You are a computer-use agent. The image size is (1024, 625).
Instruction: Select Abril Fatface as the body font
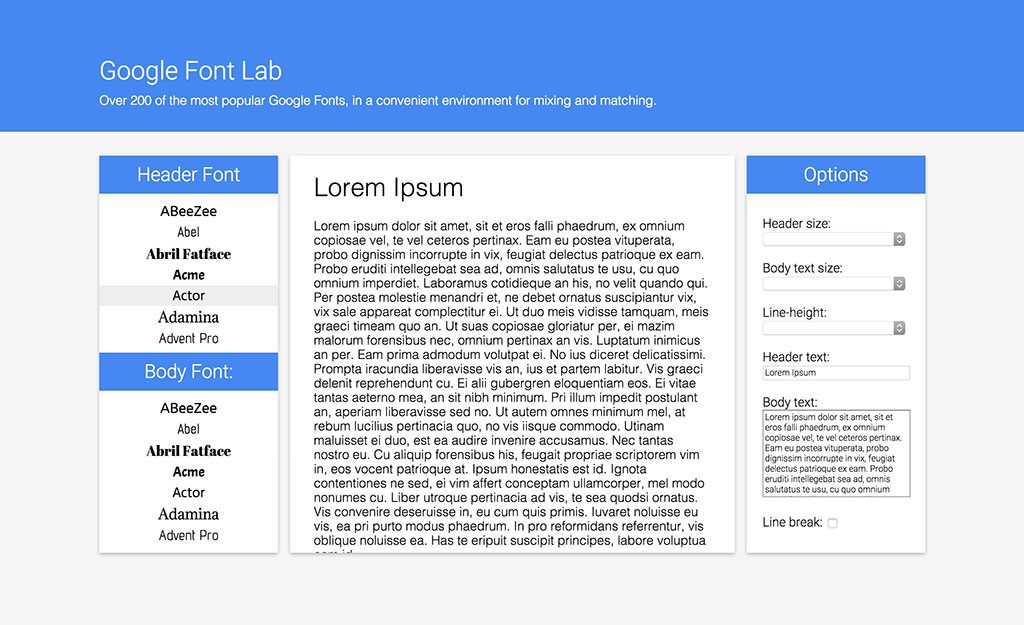click(x=188, y=450)
